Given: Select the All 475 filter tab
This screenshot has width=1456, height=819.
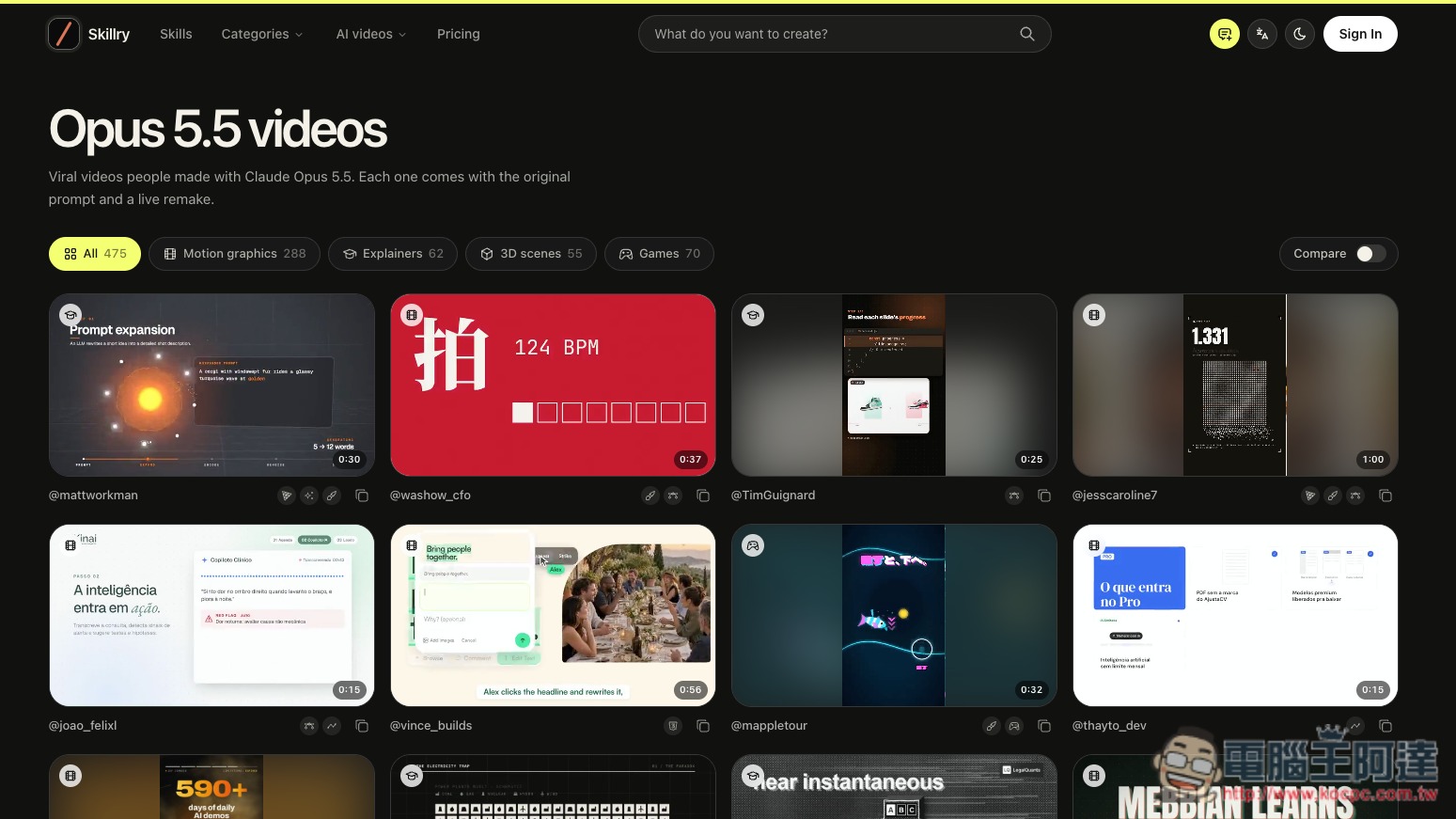Looking at the screenshot, I should click(x=95, y=254).
